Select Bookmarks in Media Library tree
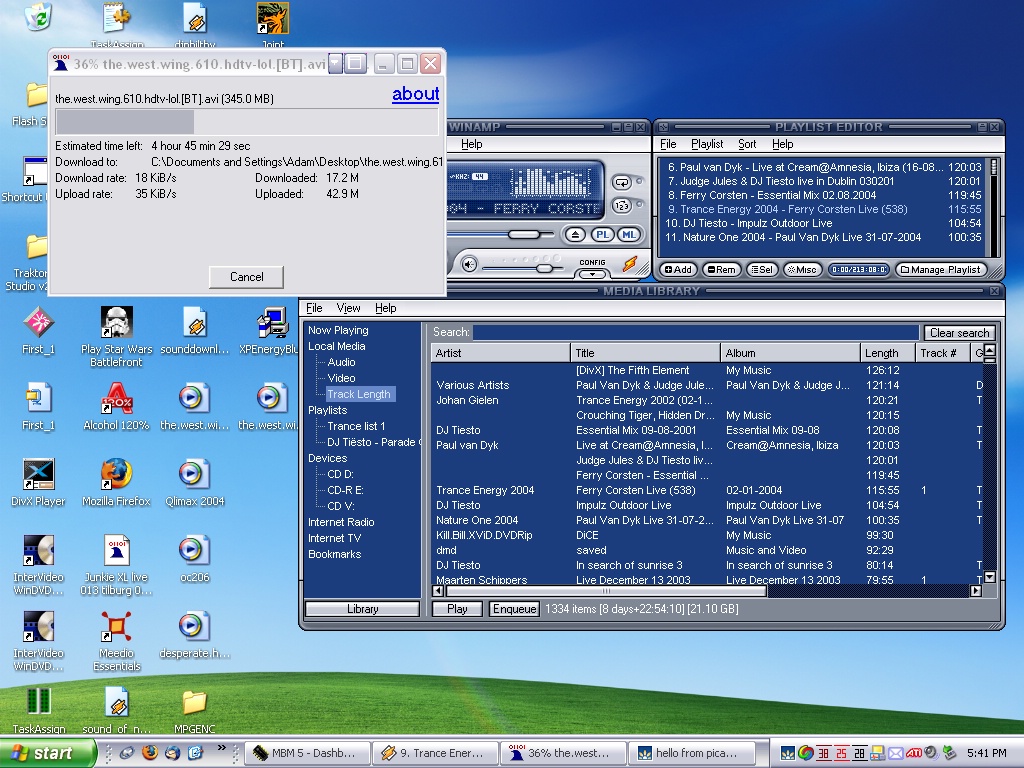 click(x=334, y=554)
